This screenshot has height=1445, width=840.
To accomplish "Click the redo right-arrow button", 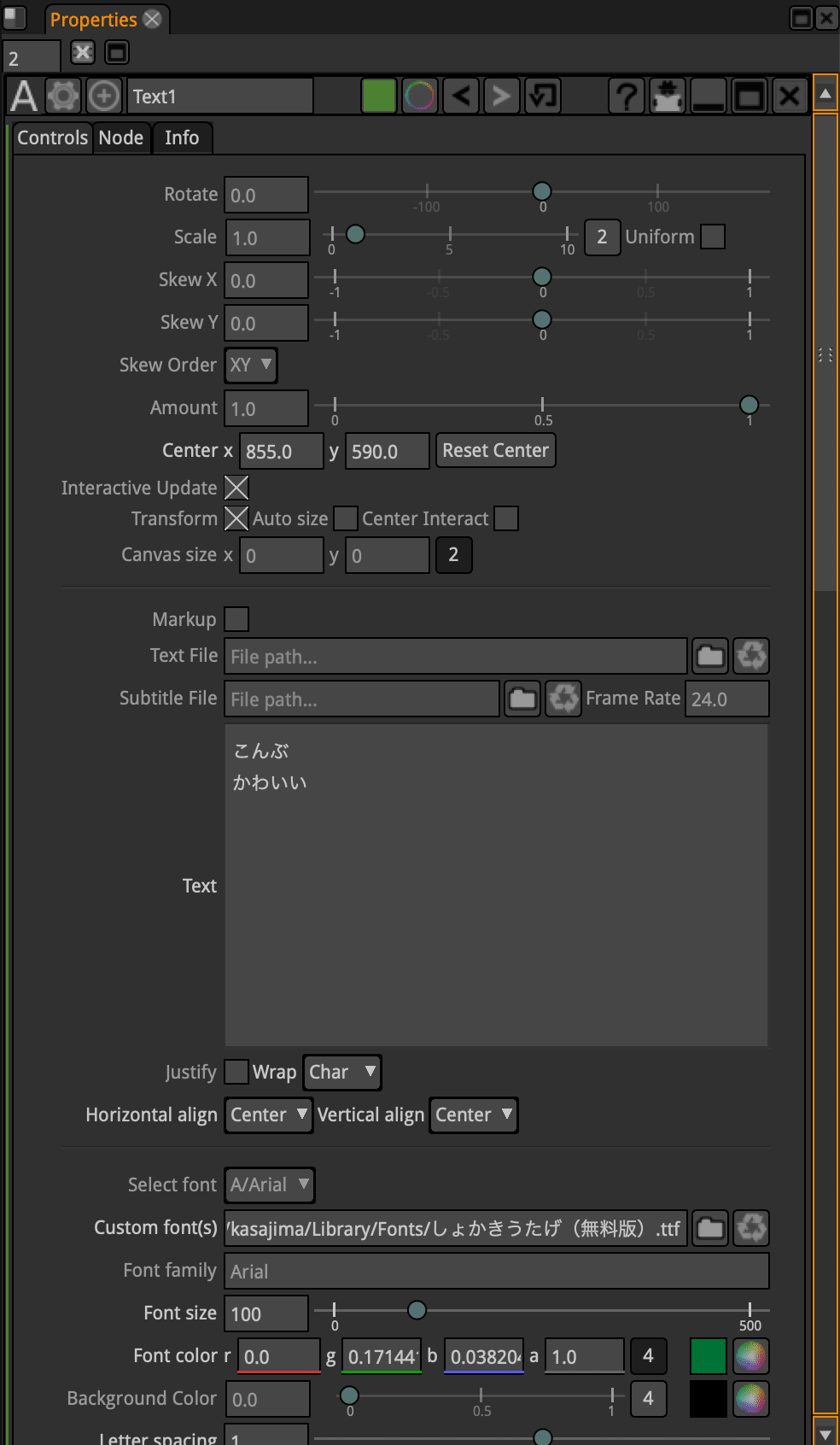I will pyautogui.click(x=502, y=96).
